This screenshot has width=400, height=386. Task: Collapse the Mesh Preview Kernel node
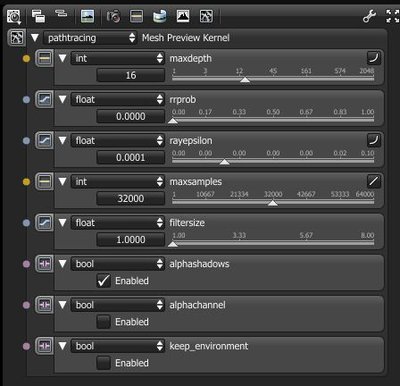click(35, 38)
